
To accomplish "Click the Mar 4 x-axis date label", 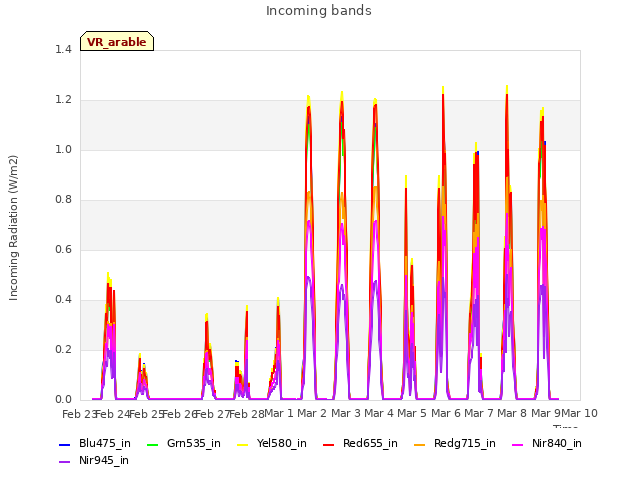I will 379,413.
